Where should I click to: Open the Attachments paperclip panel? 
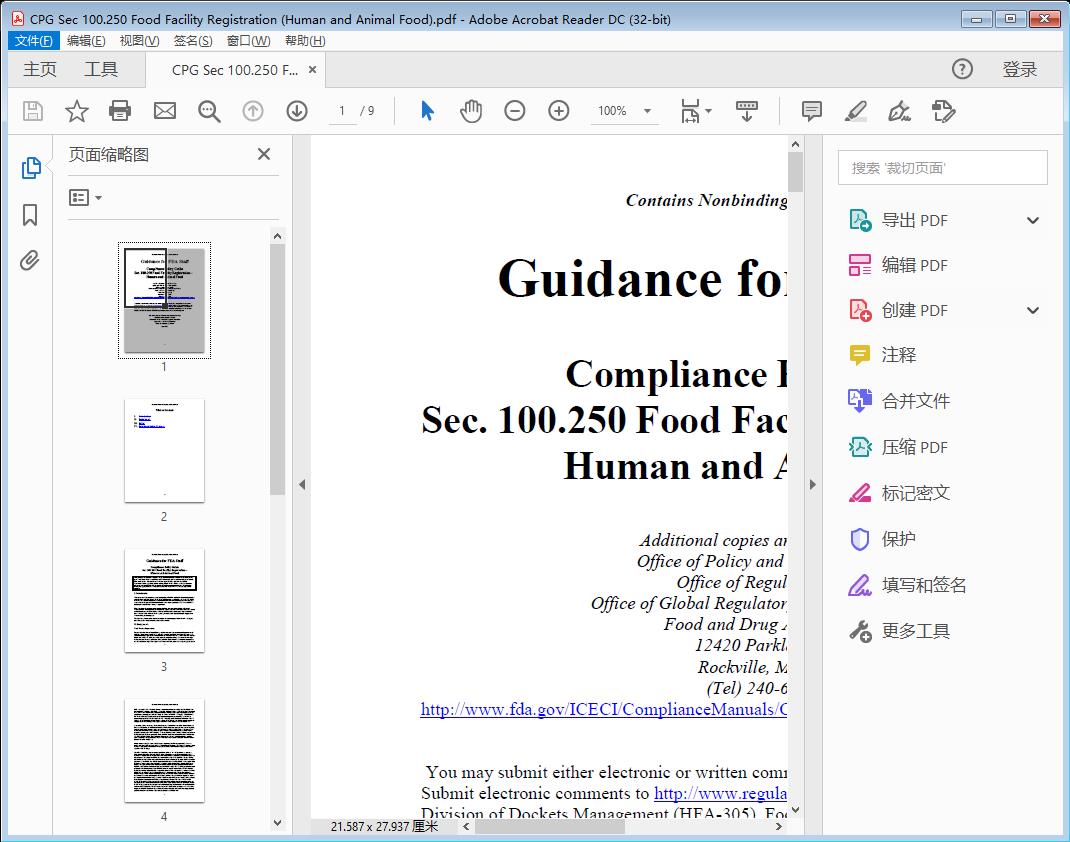click(x=29, y=260)
